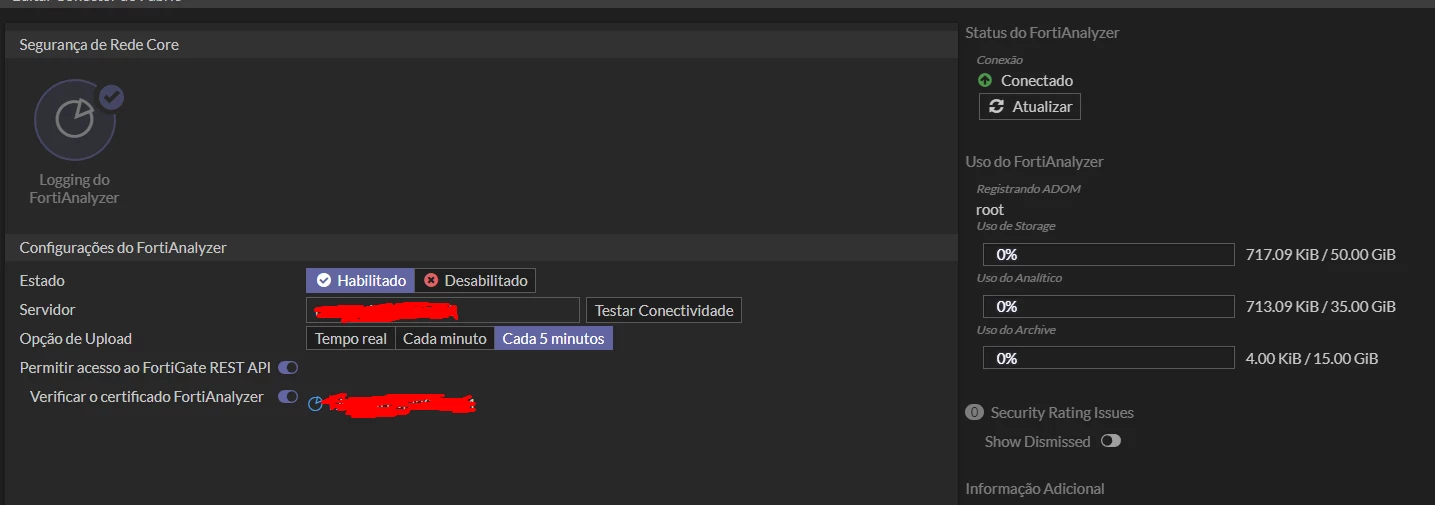Viewport: 1435px width, 505px height.
Task: Click the clock icon beside the certificate
Action: [x=315, y=404]
